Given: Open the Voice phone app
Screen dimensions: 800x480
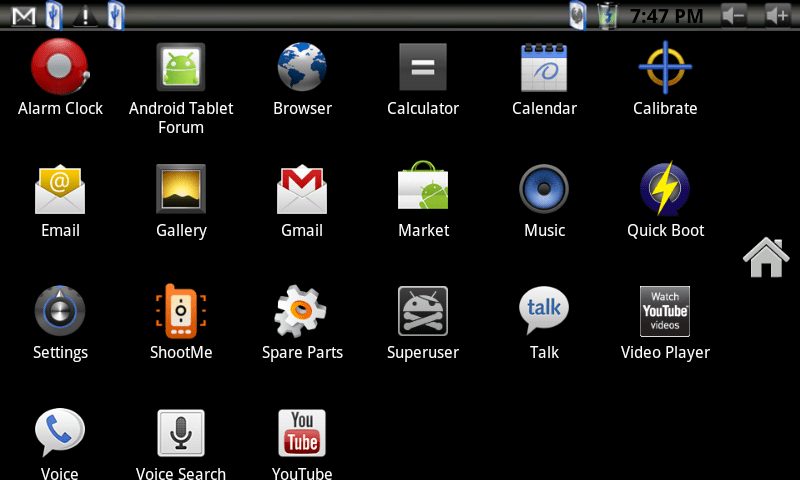Looking at the screenshot, I should [x=60, y=432].
